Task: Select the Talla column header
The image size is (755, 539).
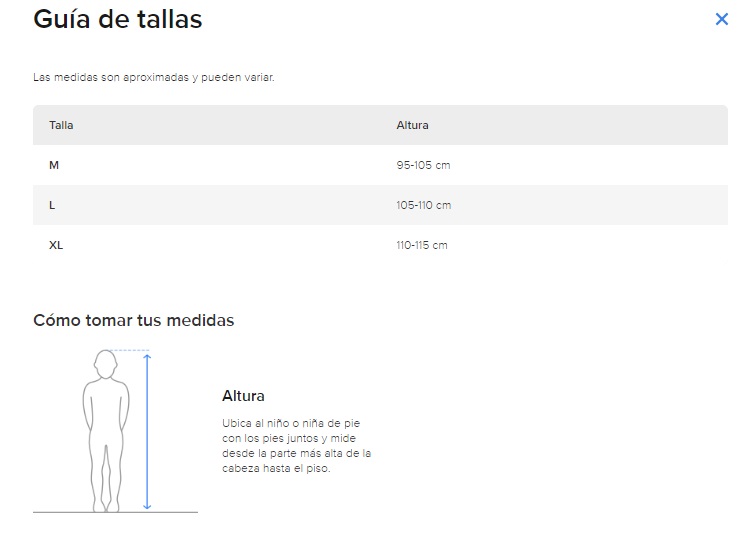Action: [61, 125]
